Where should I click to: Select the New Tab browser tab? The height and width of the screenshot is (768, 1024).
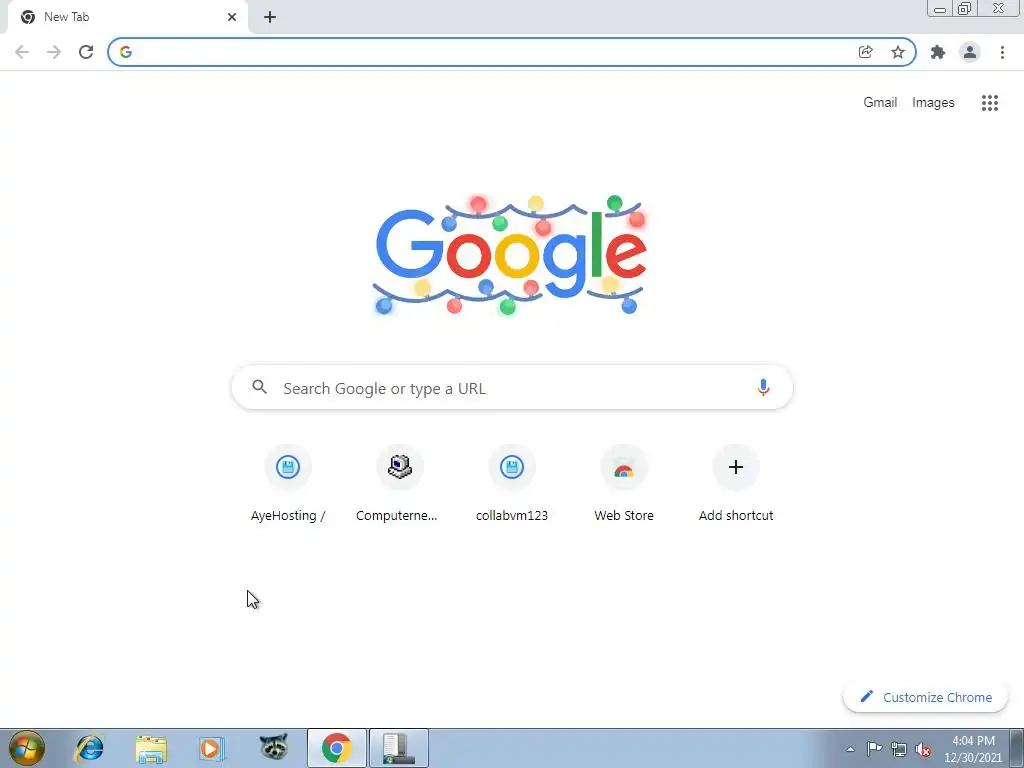[128, 18]
